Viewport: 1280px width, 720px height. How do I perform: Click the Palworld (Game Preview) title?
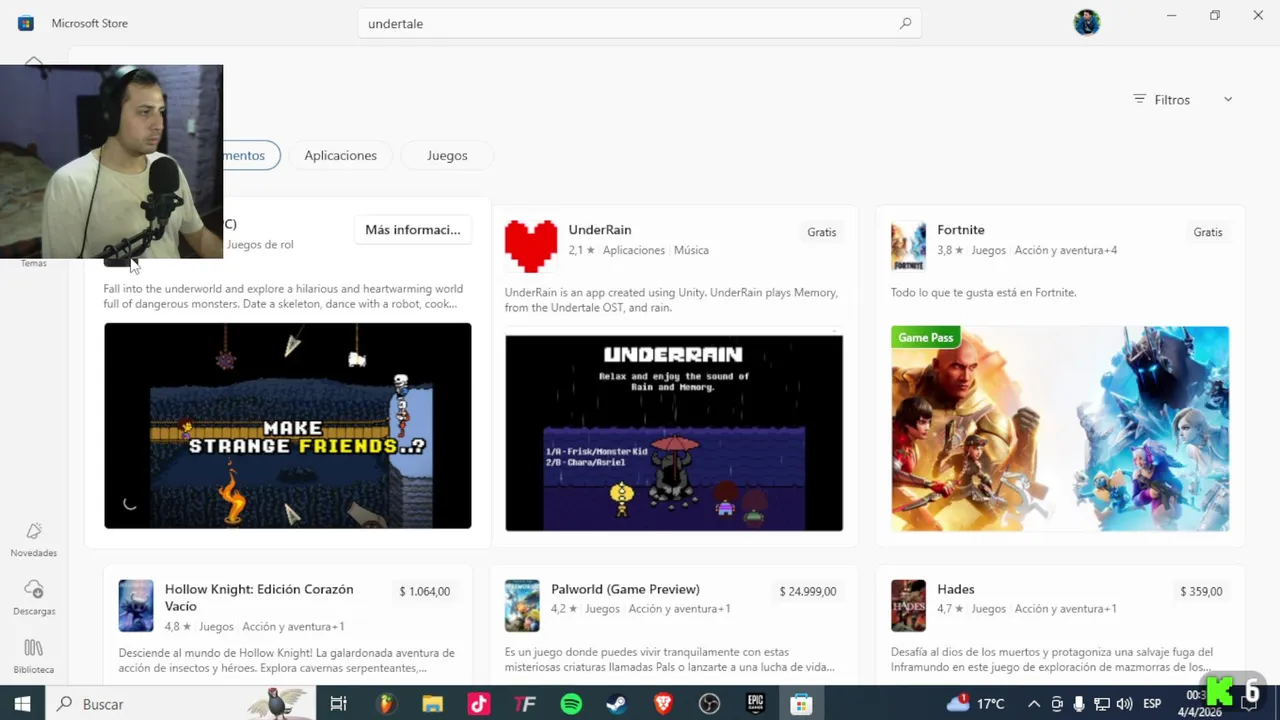point(625,589)
